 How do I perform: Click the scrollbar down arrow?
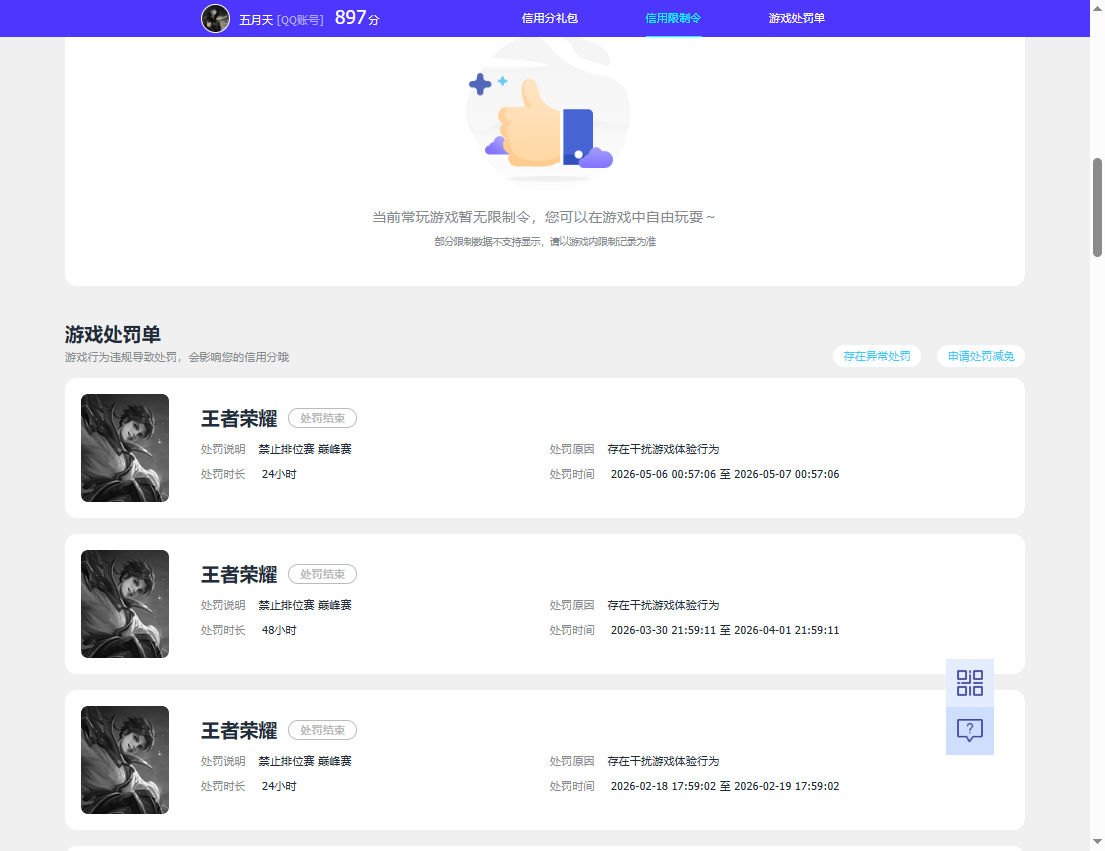coord(1097,842)
